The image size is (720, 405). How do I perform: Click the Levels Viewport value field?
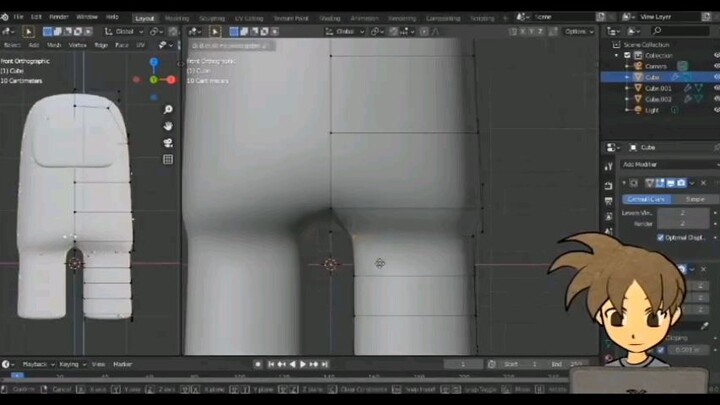[x=683, y=213]
